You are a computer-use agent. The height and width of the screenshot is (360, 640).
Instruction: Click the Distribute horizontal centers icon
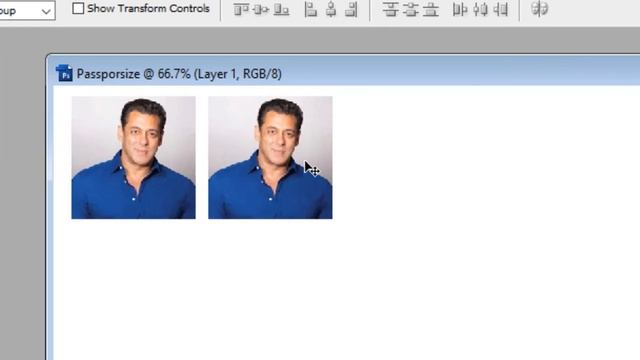coord(480,9)
